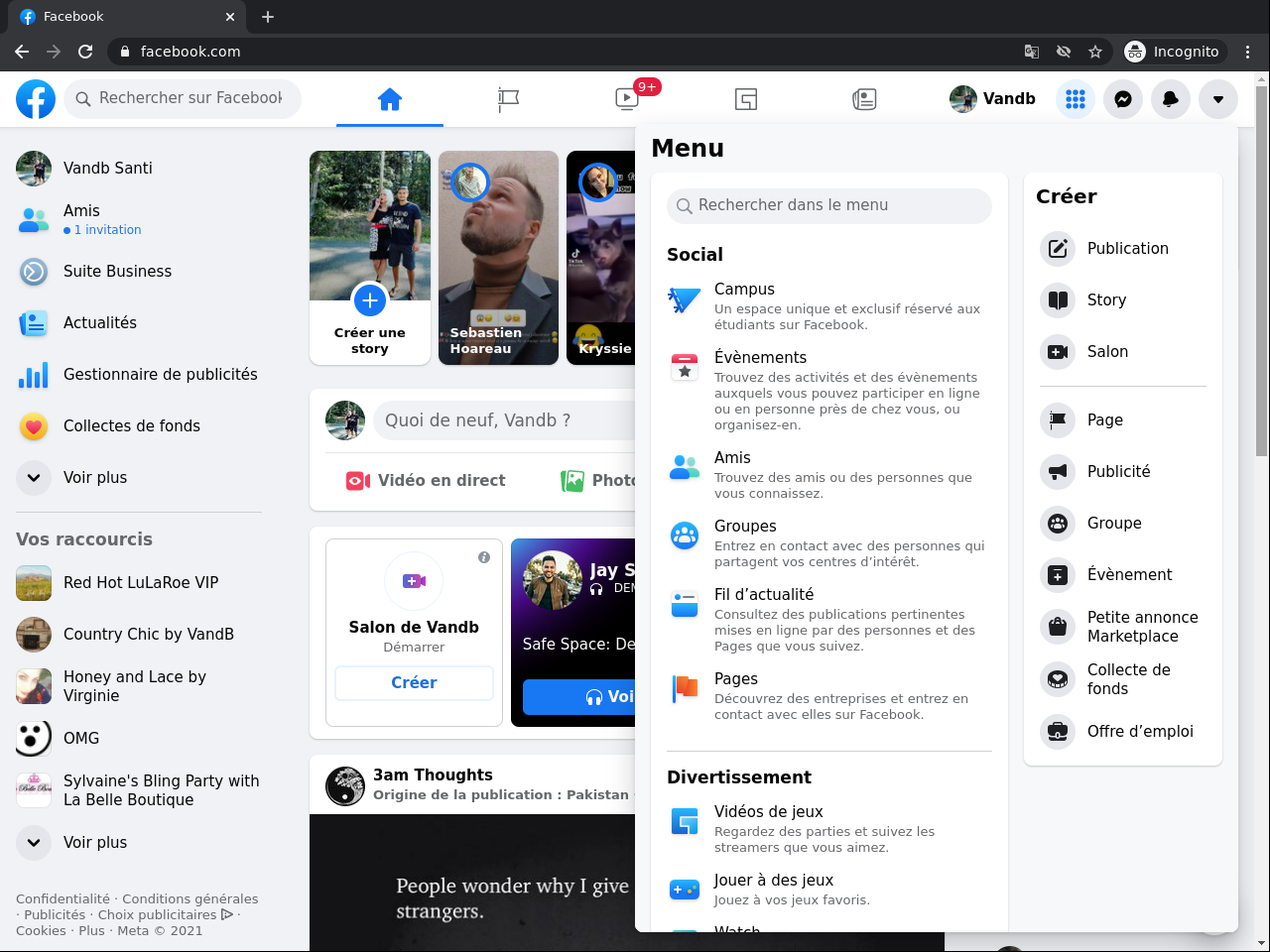1270x952 pixels.
Task: Click Créer under Salon de Vandb
Action: click(414, 683)
